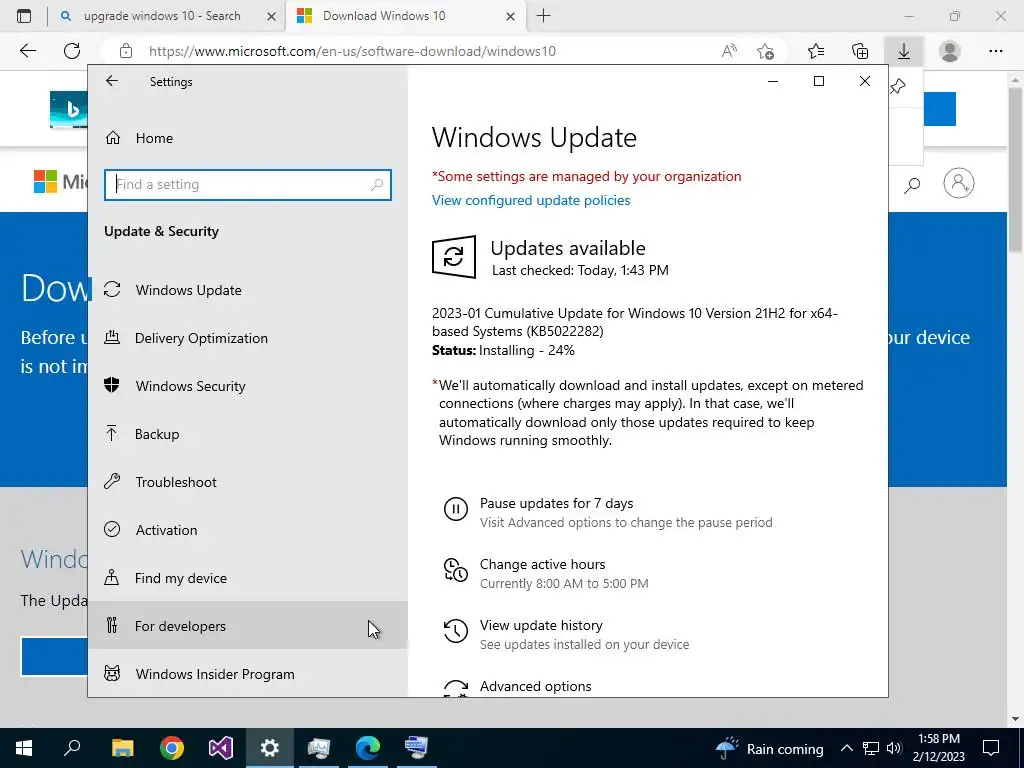Image resolution: width=1024 pixels, height=768 pixels.
Task: Open Edge profile avatar
Action: pos(950,51)
